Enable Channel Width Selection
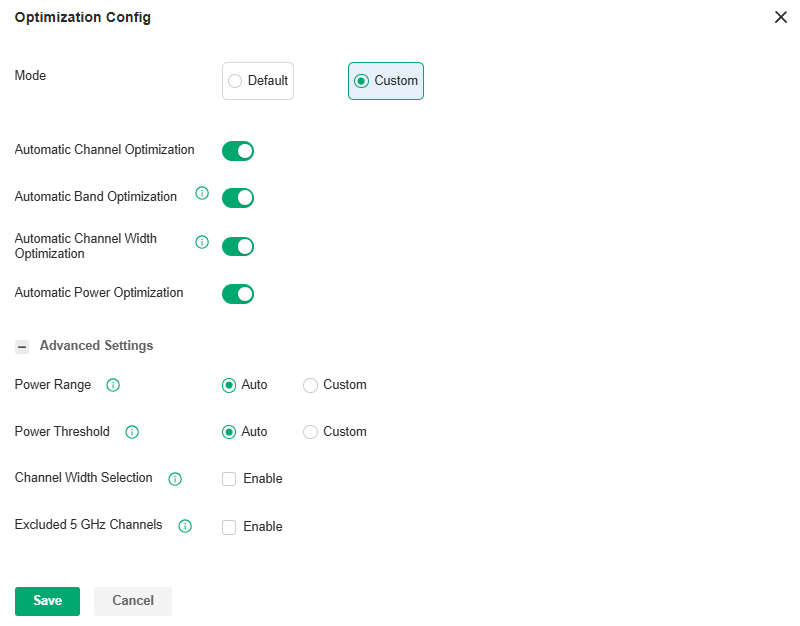 coord(229,479)
